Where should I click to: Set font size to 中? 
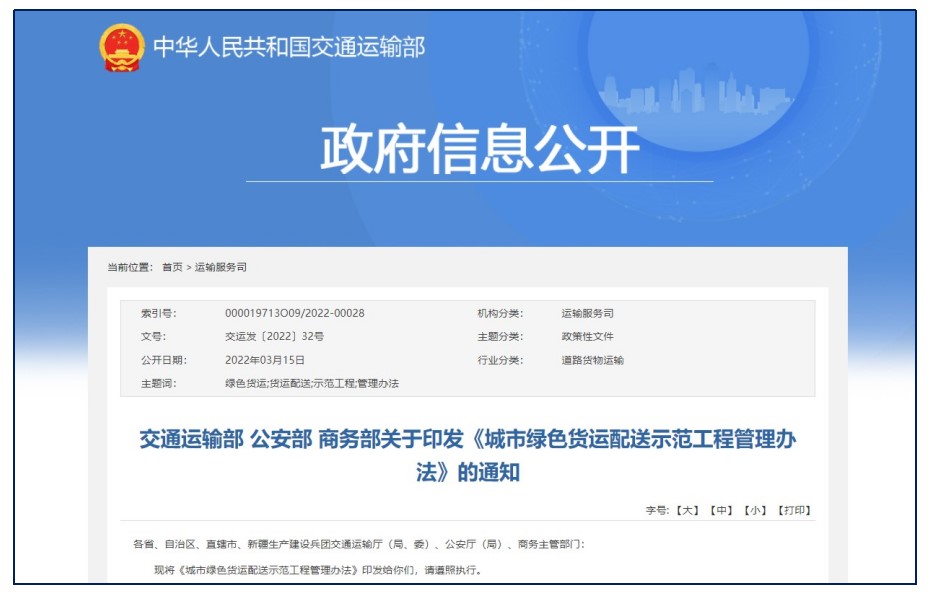[722, 510]
